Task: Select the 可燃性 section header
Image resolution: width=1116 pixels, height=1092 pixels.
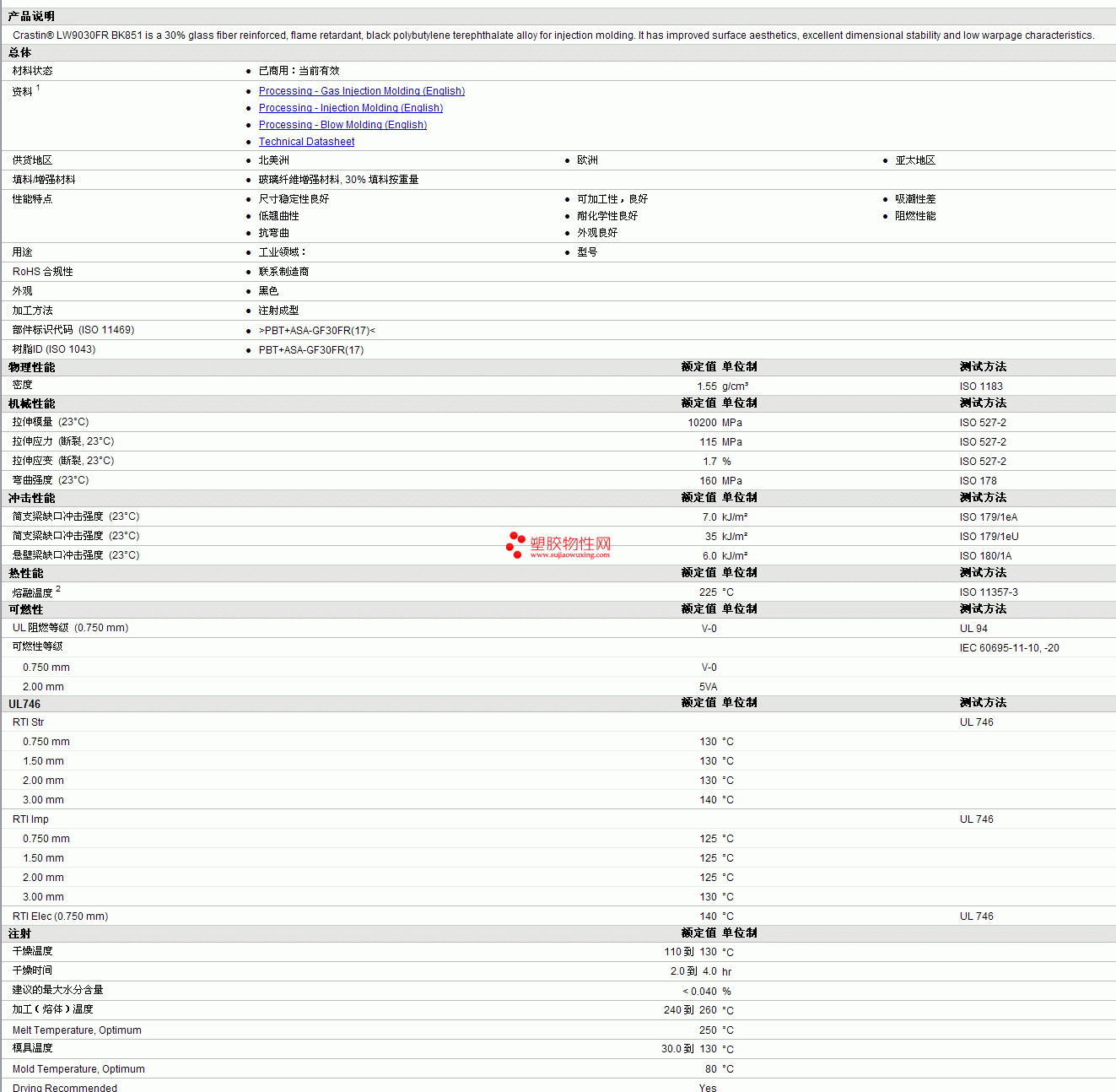Action: coord(25,609)
